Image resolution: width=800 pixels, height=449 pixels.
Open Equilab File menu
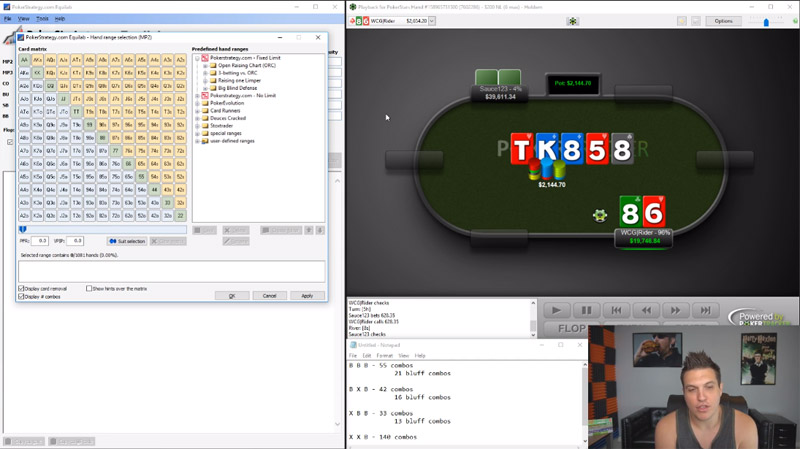point(8,19)
